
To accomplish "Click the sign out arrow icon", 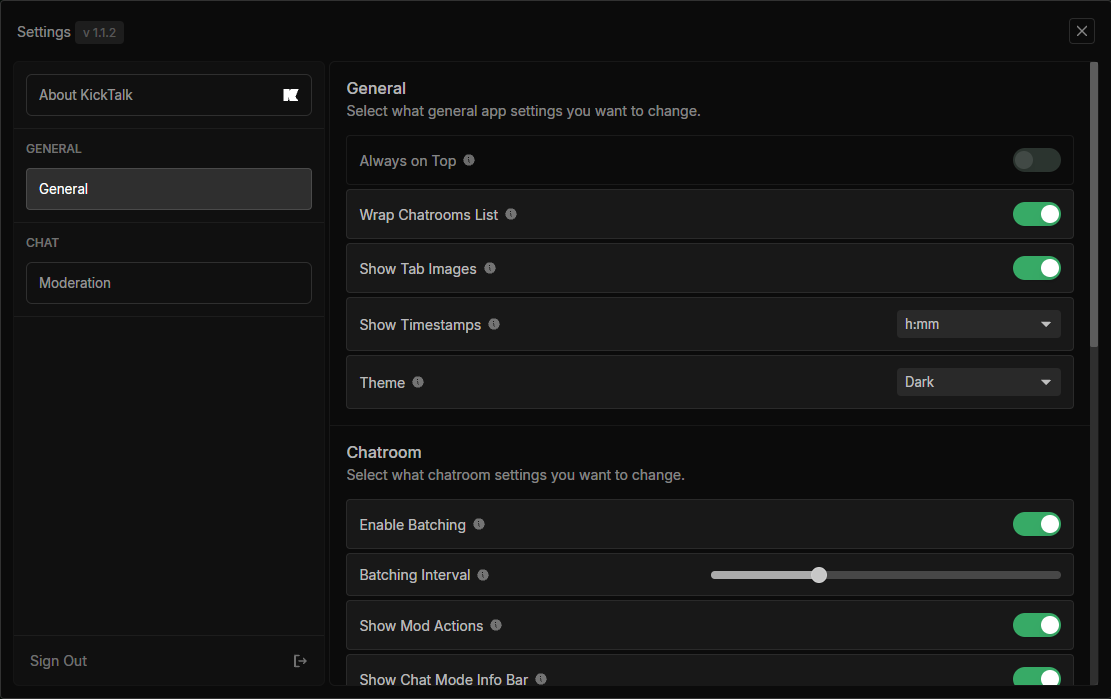I will click(x=300, y=661).
